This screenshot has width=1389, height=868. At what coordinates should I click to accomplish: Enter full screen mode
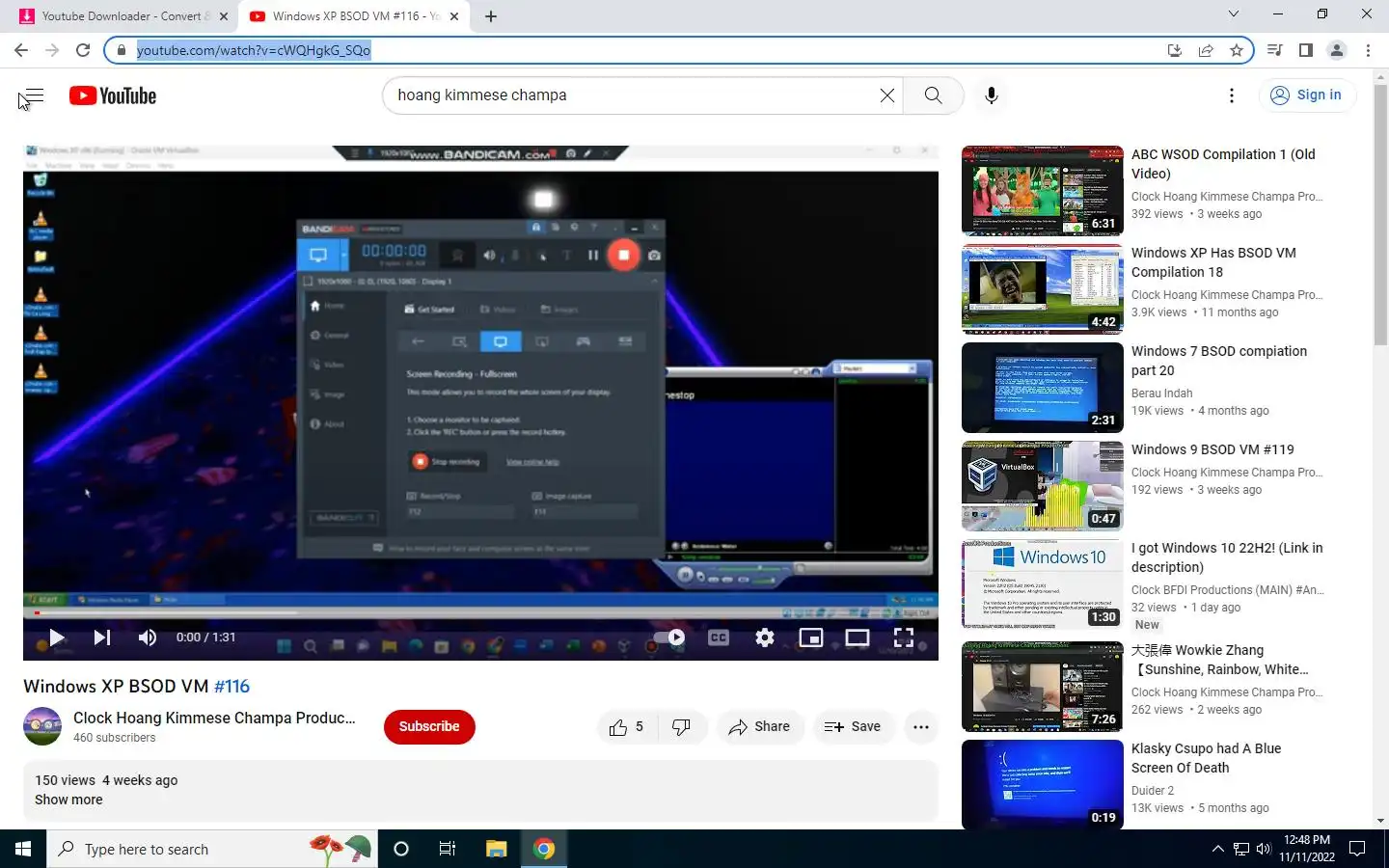904,637
